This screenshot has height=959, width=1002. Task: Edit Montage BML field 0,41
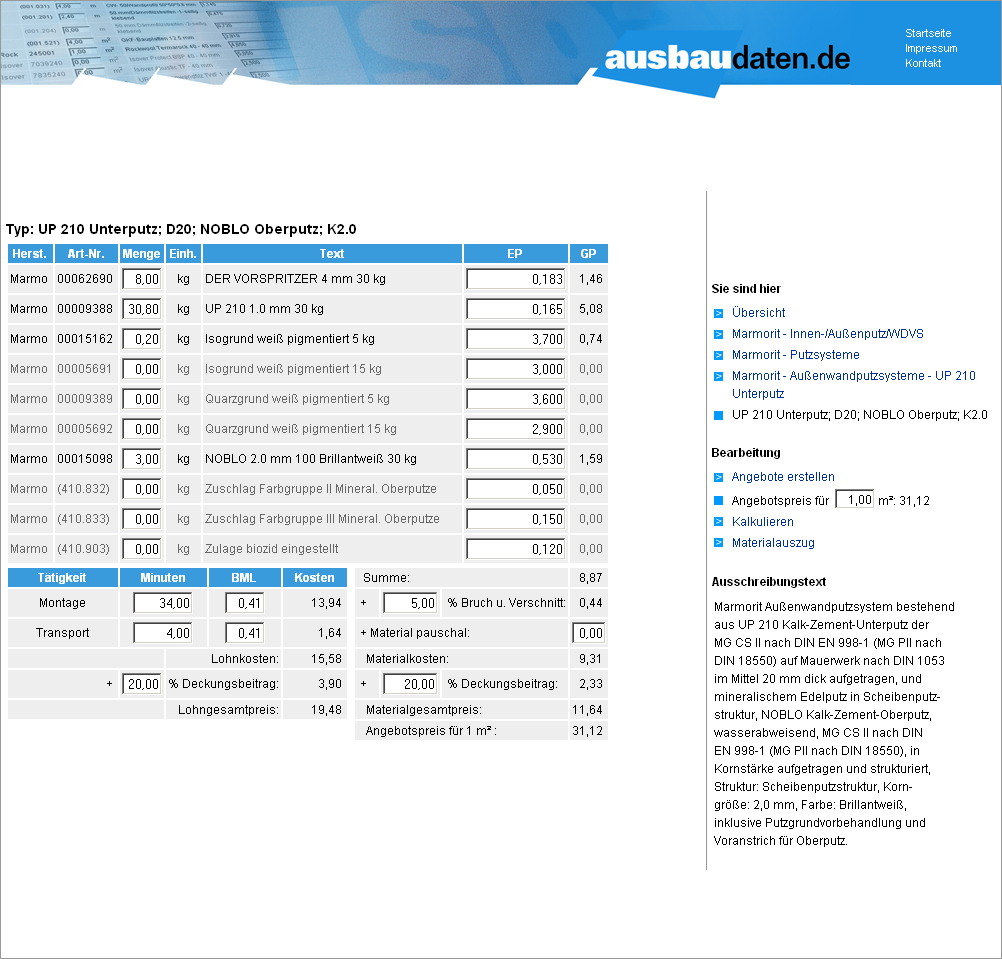pos(244,603)
